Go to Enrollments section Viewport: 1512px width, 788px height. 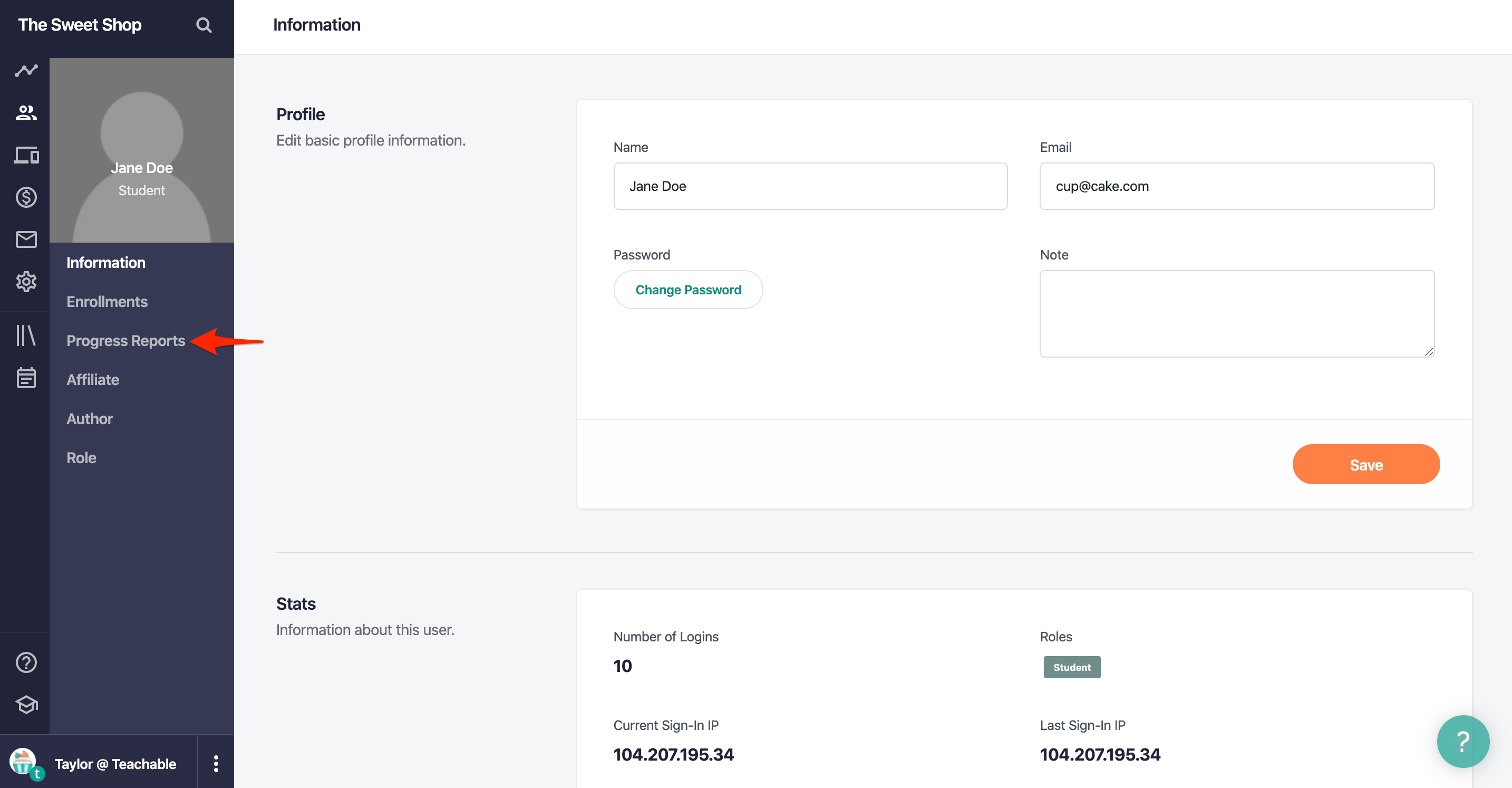107,302
